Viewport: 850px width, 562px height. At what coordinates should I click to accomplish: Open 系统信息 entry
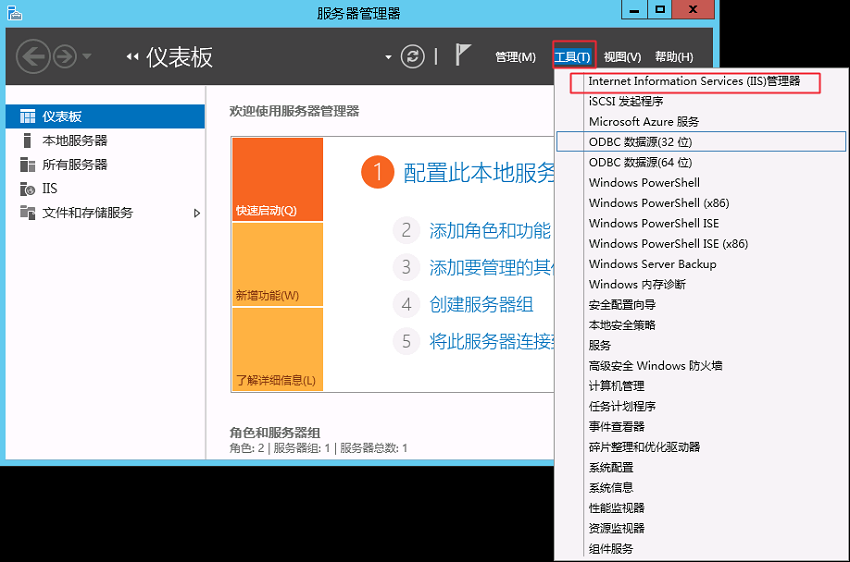coord(611,488)
